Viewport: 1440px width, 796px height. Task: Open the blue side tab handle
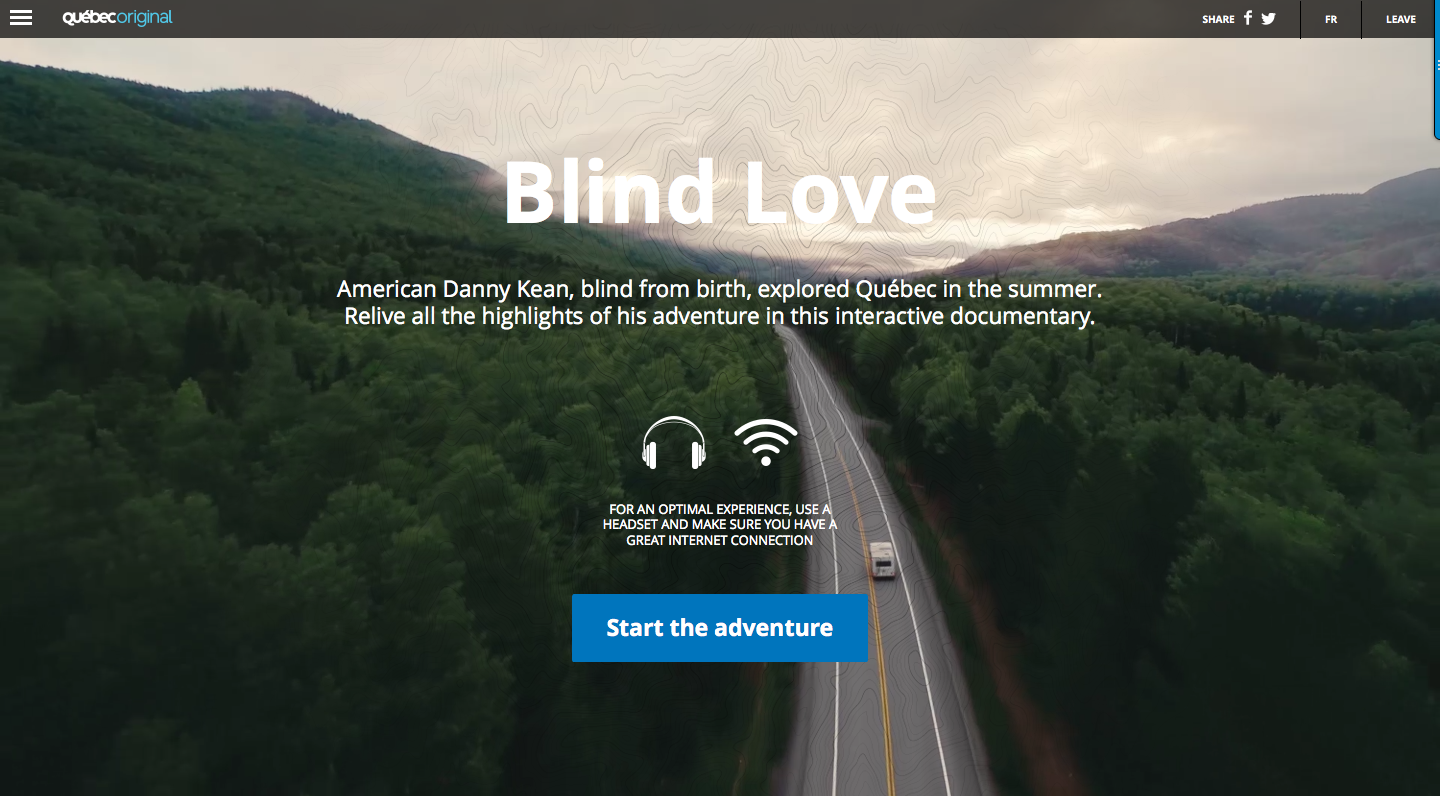(x=1436, y=64)
